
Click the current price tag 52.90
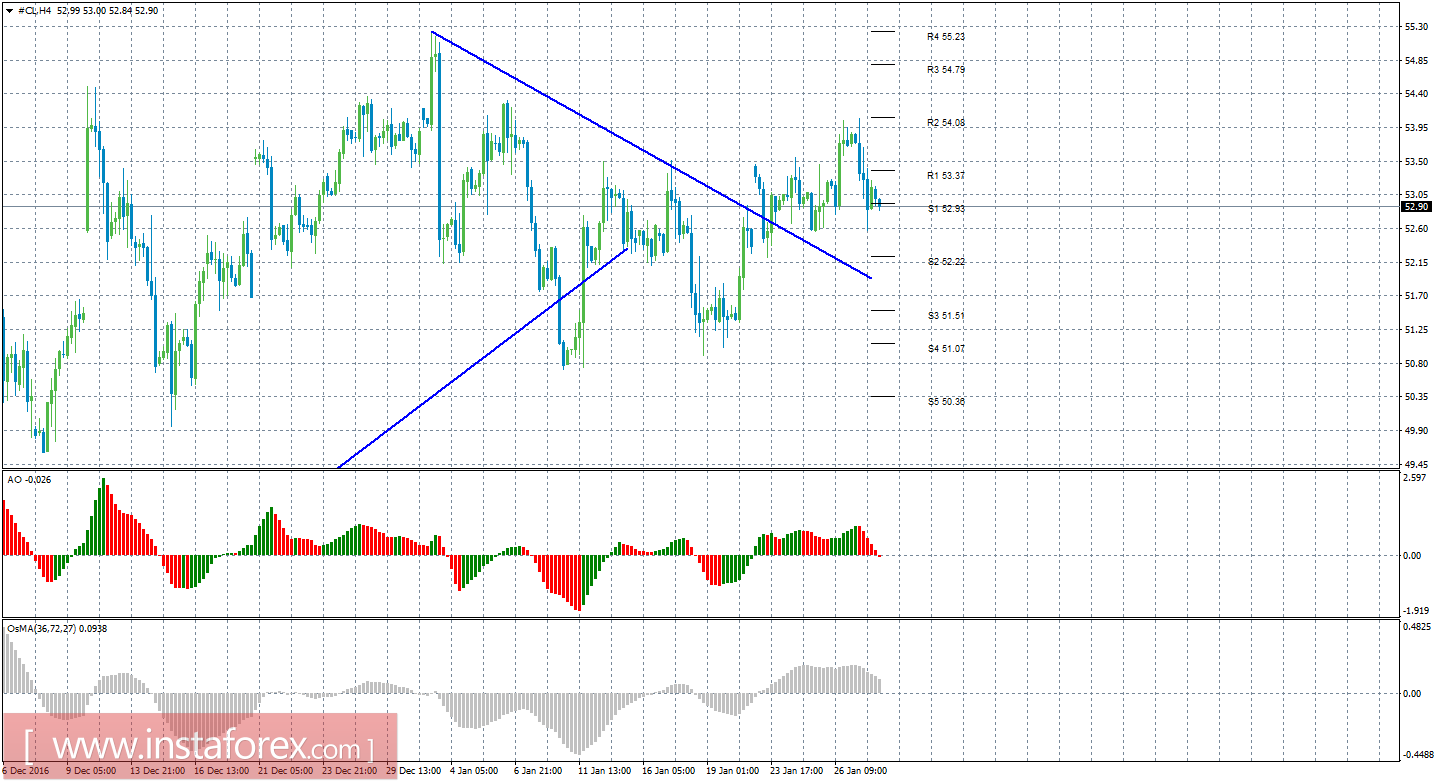tap(1416, 206)
